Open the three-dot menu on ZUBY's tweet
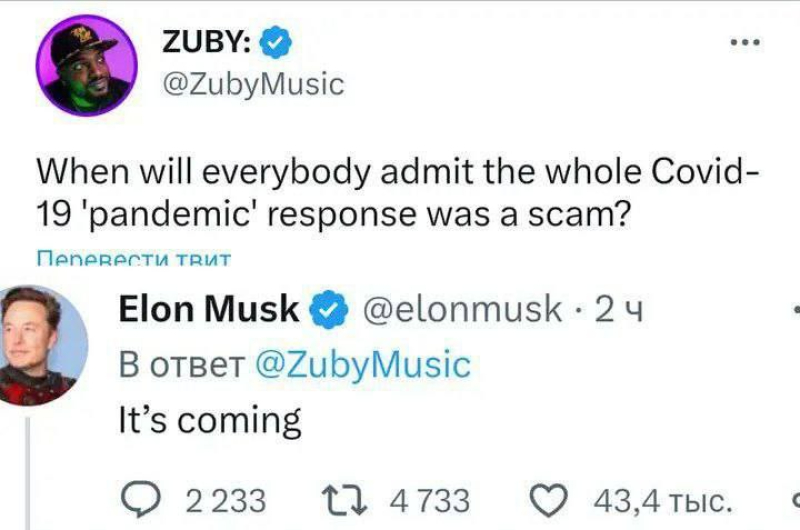 (745, 42)
